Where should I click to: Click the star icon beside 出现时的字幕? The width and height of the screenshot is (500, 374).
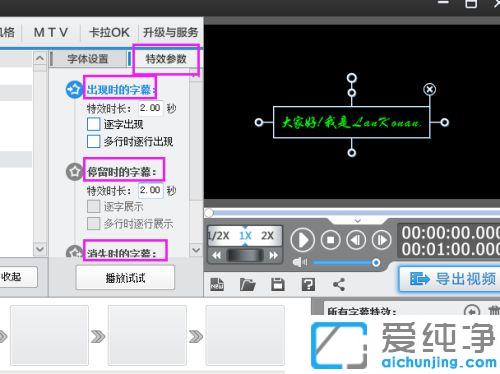[x=74, y=90]
